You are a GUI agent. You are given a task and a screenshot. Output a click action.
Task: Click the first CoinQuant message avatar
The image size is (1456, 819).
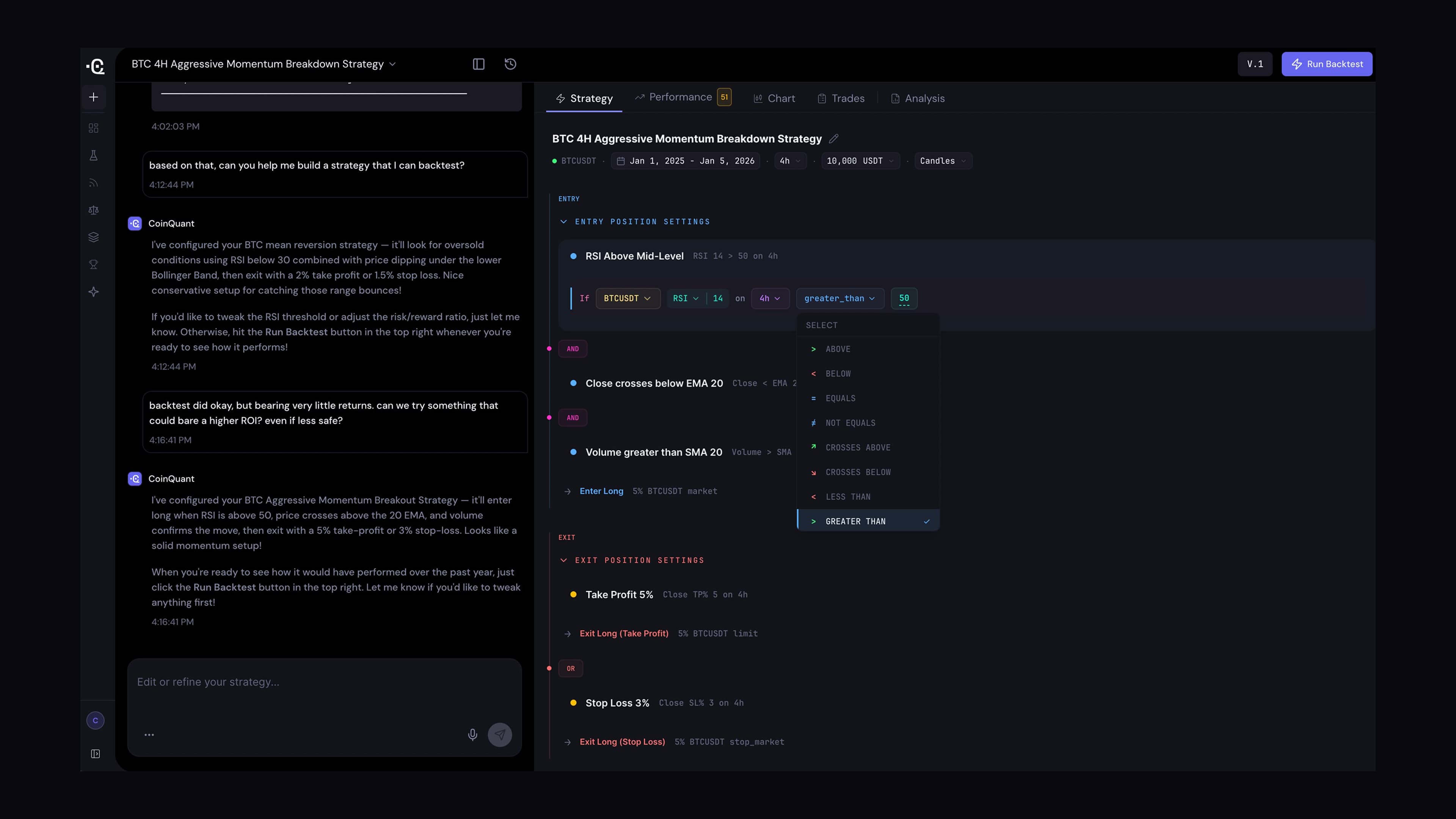[x=135, y=223]
